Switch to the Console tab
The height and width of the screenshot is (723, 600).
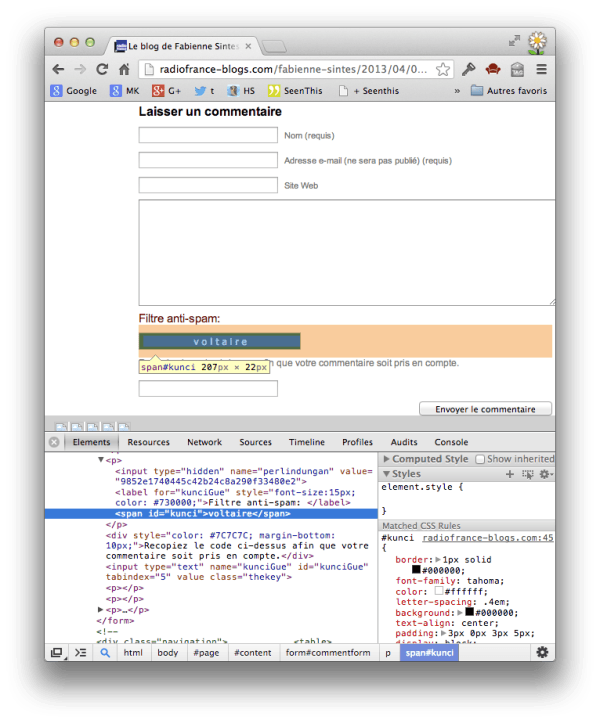click(451, 442)
